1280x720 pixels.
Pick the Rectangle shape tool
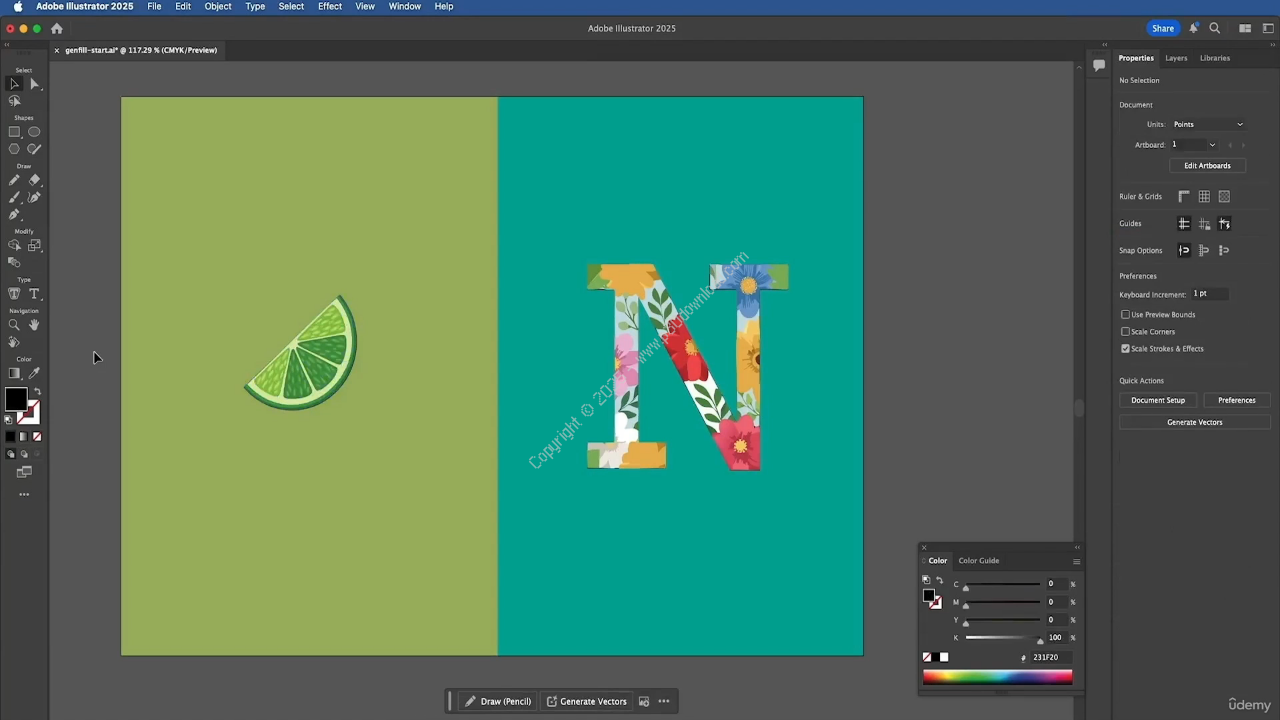14,132
